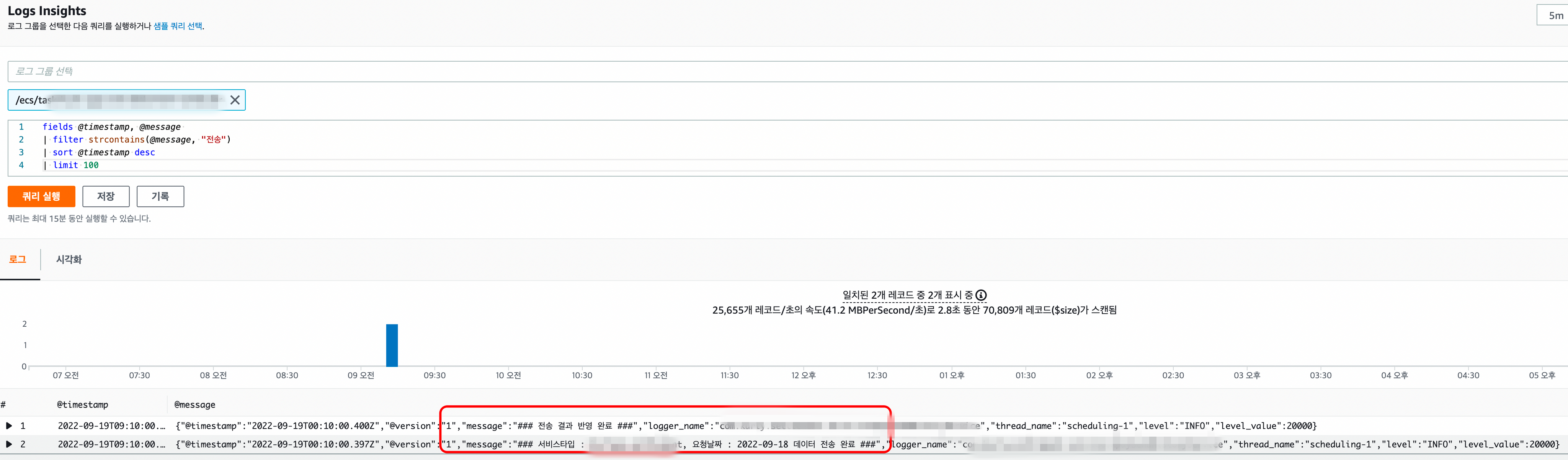Run the query with 쿼리 실행 button
The height and width of the screenshot is (460, 1568).
(41, 196)
